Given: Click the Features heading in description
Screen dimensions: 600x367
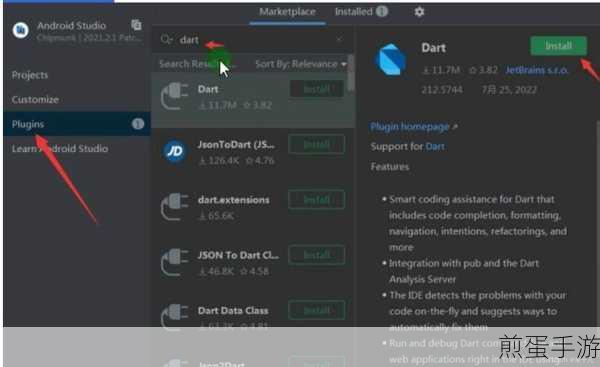Looking at the screenshot, I should (x=390, y=167).
